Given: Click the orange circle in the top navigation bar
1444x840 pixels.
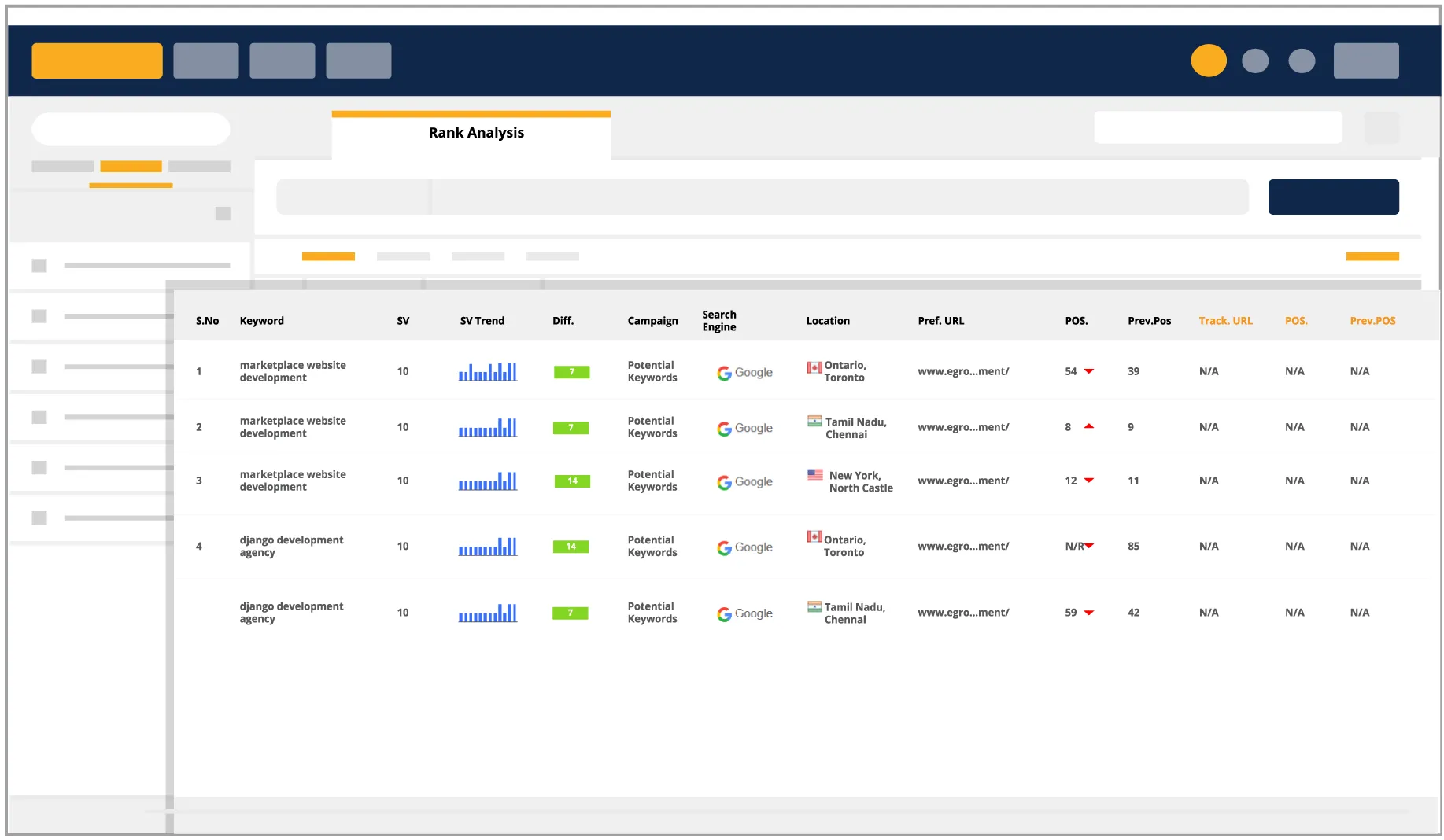Looking at the screenshot, I should point(1208,61).
